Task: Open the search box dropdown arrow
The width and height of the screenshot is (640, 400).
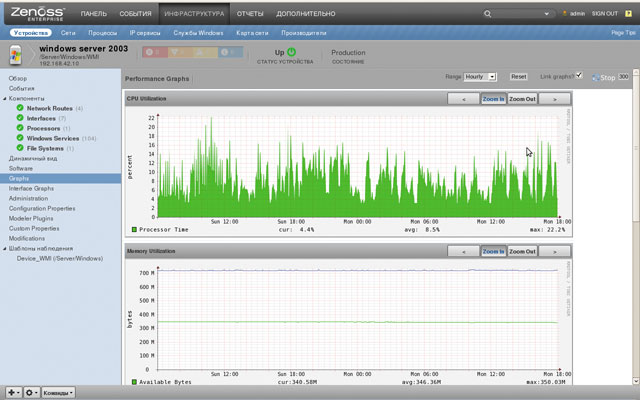Action: click(547, 14)
